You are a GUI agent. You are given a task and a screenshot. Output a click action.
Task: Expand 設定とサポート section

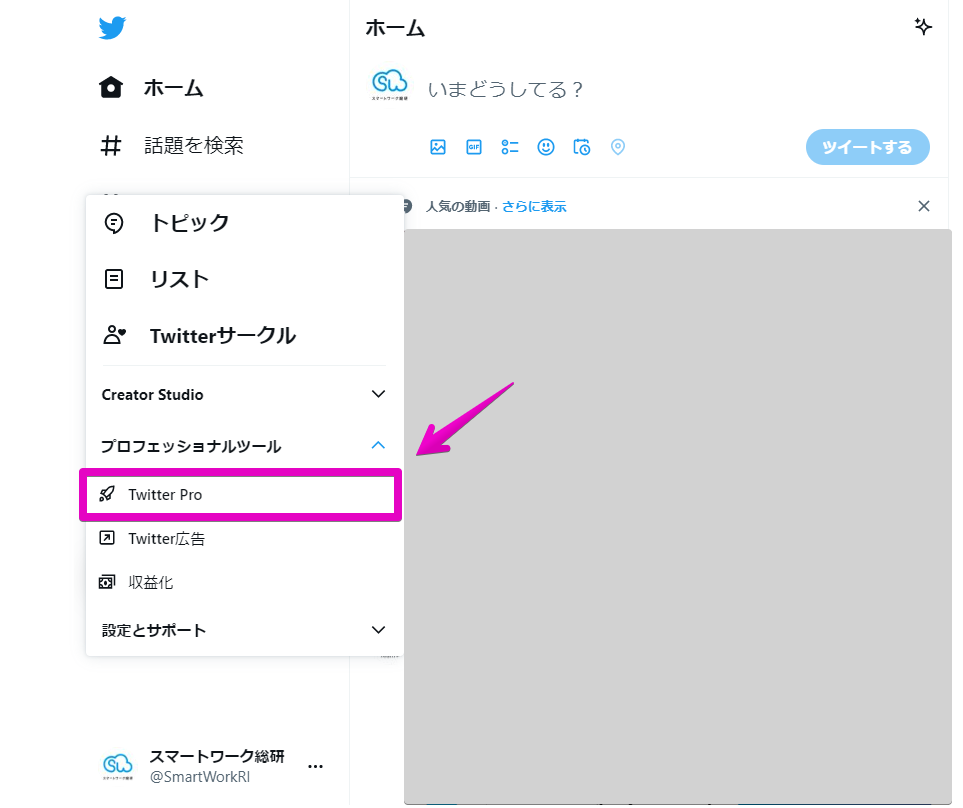coord(244,630)
